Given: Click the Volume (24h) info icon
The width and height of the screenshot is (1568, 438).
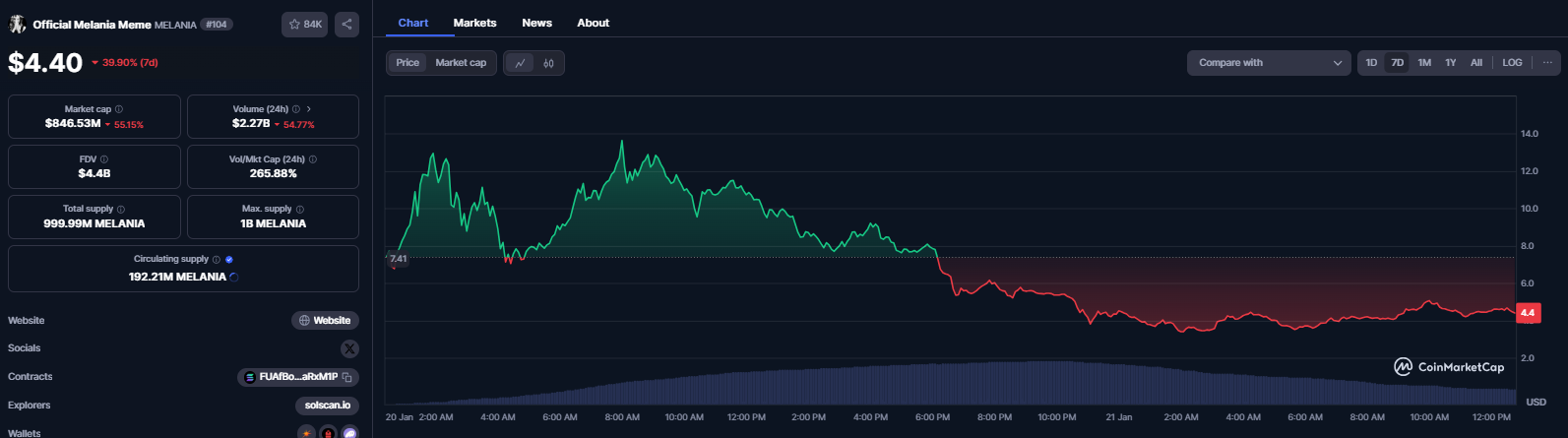Looking at the screenshot, I should [x=295, y=109].
